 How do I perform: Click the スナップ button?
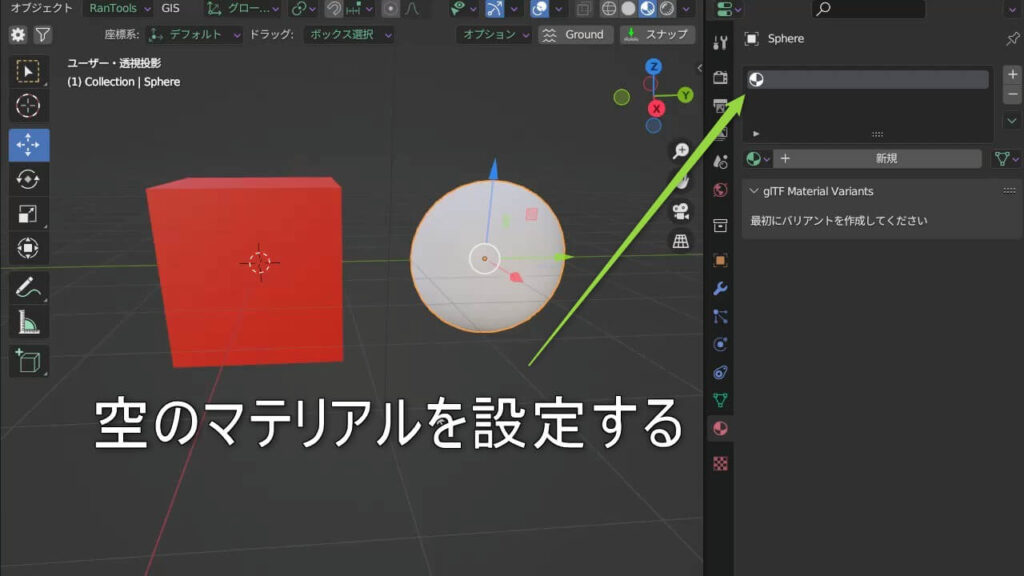(x=657, y=35)
